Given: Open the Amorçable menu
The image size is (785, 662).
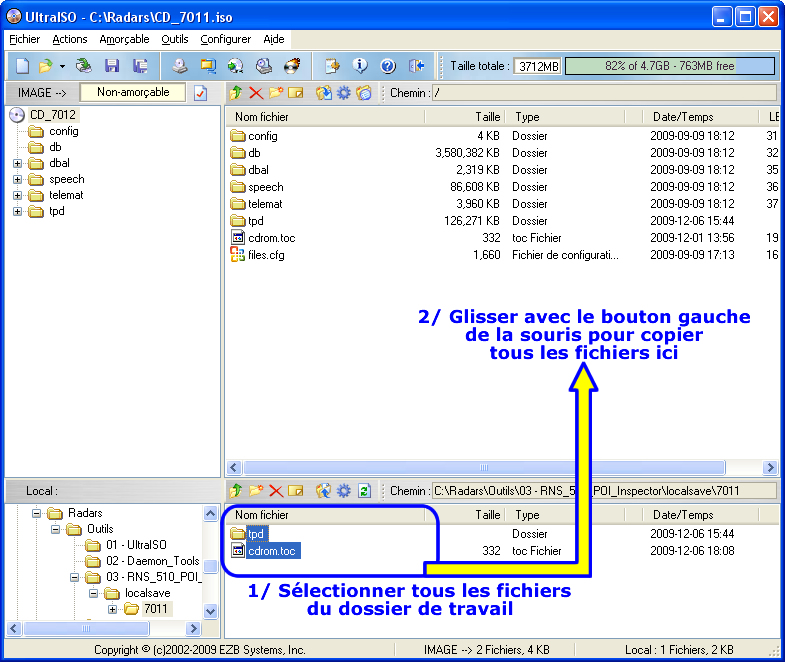Looking at the screenshot, I should 124,39.
